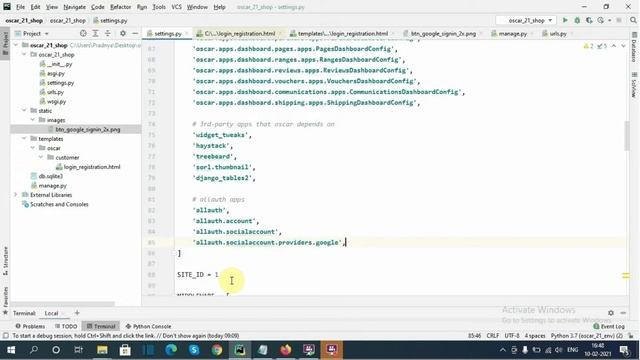640x360 pixels.
Task: Collapse the images folder
Action: (33, 120)
